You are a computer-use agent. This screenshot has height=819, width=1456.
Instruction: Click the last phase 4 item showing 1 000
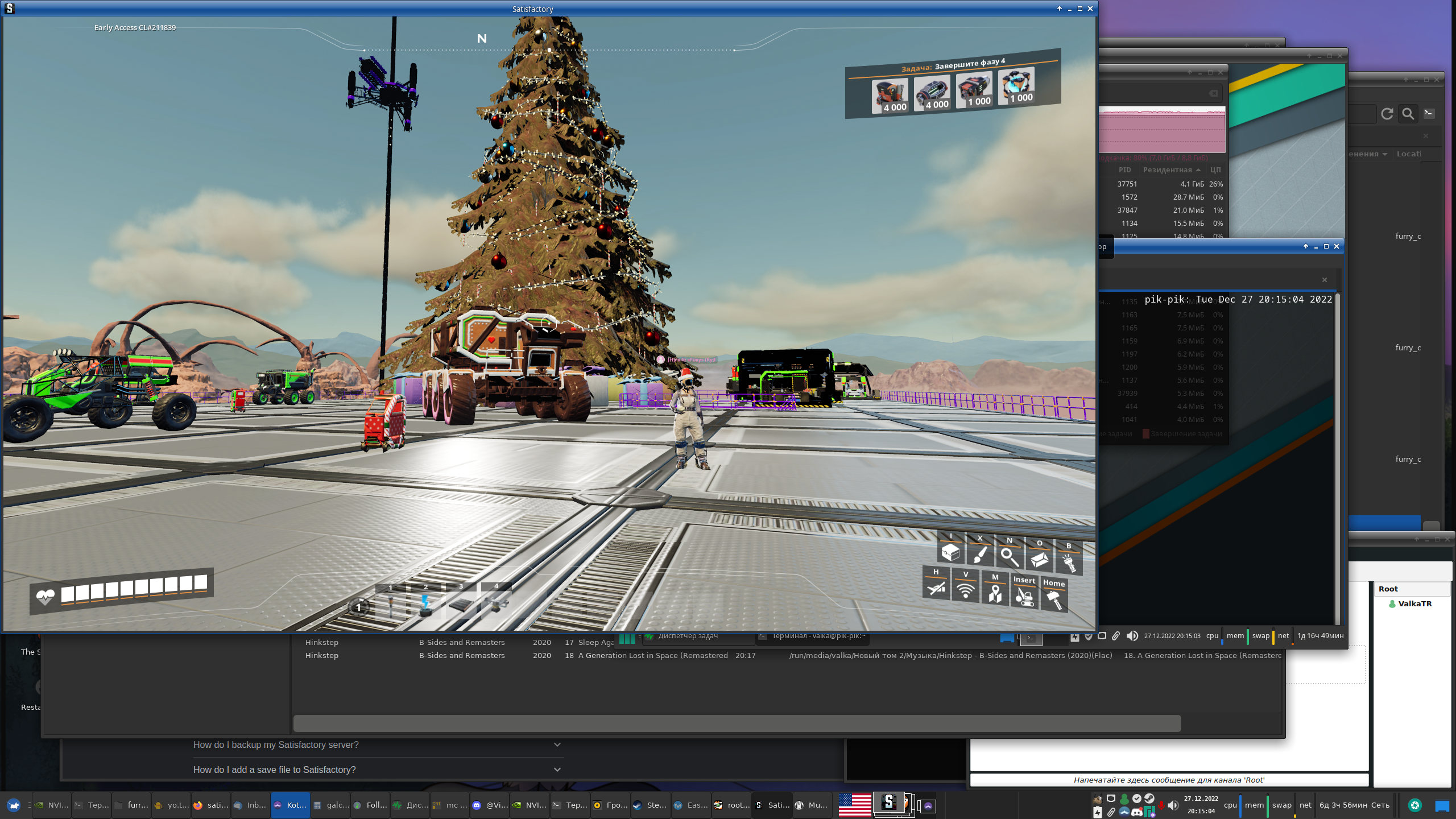coord(1017,86)
